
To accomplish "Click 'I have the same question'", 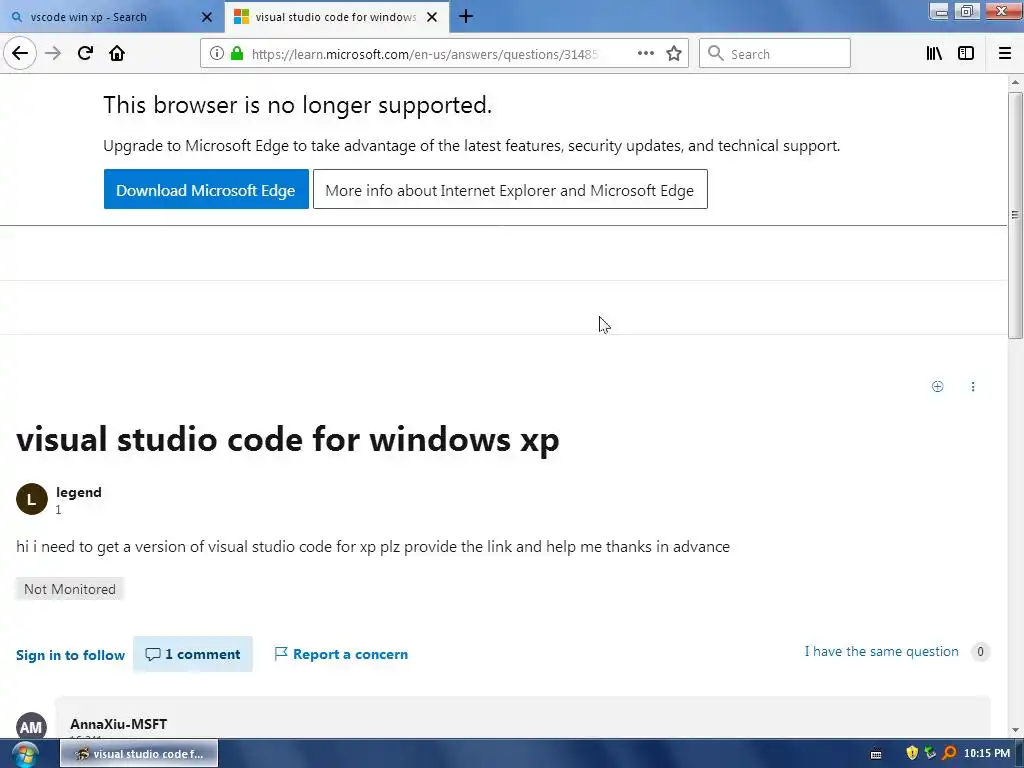I will point(882,651).
